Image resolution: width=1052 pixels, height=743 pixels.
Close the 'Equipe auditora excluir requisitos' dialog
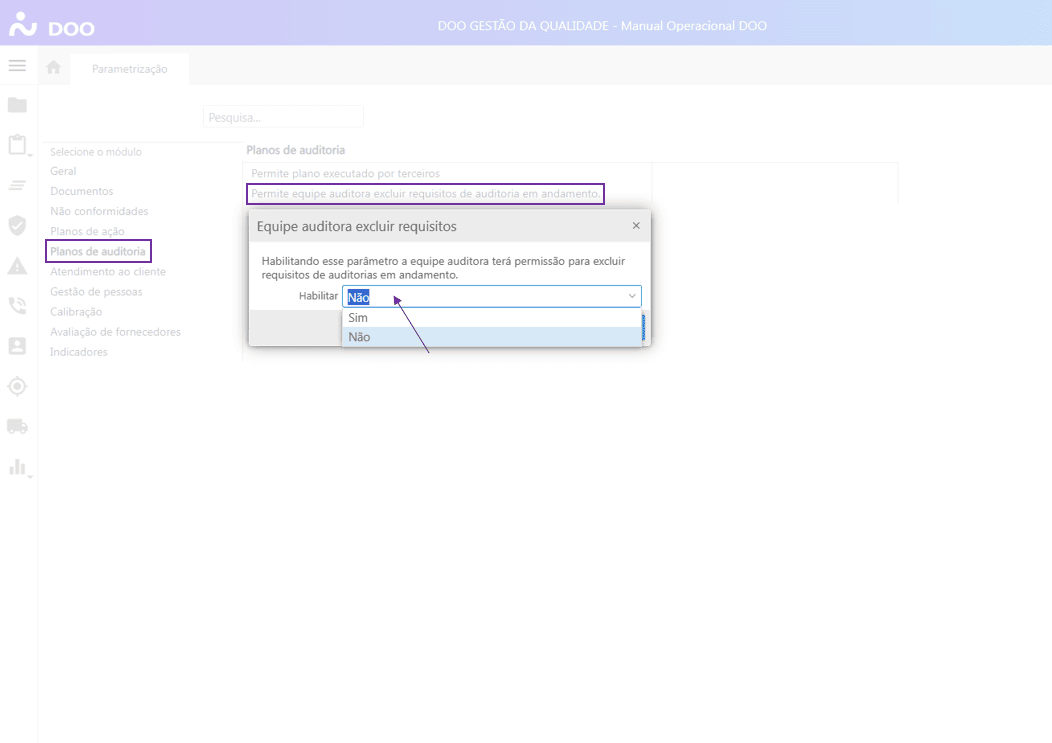636,226
